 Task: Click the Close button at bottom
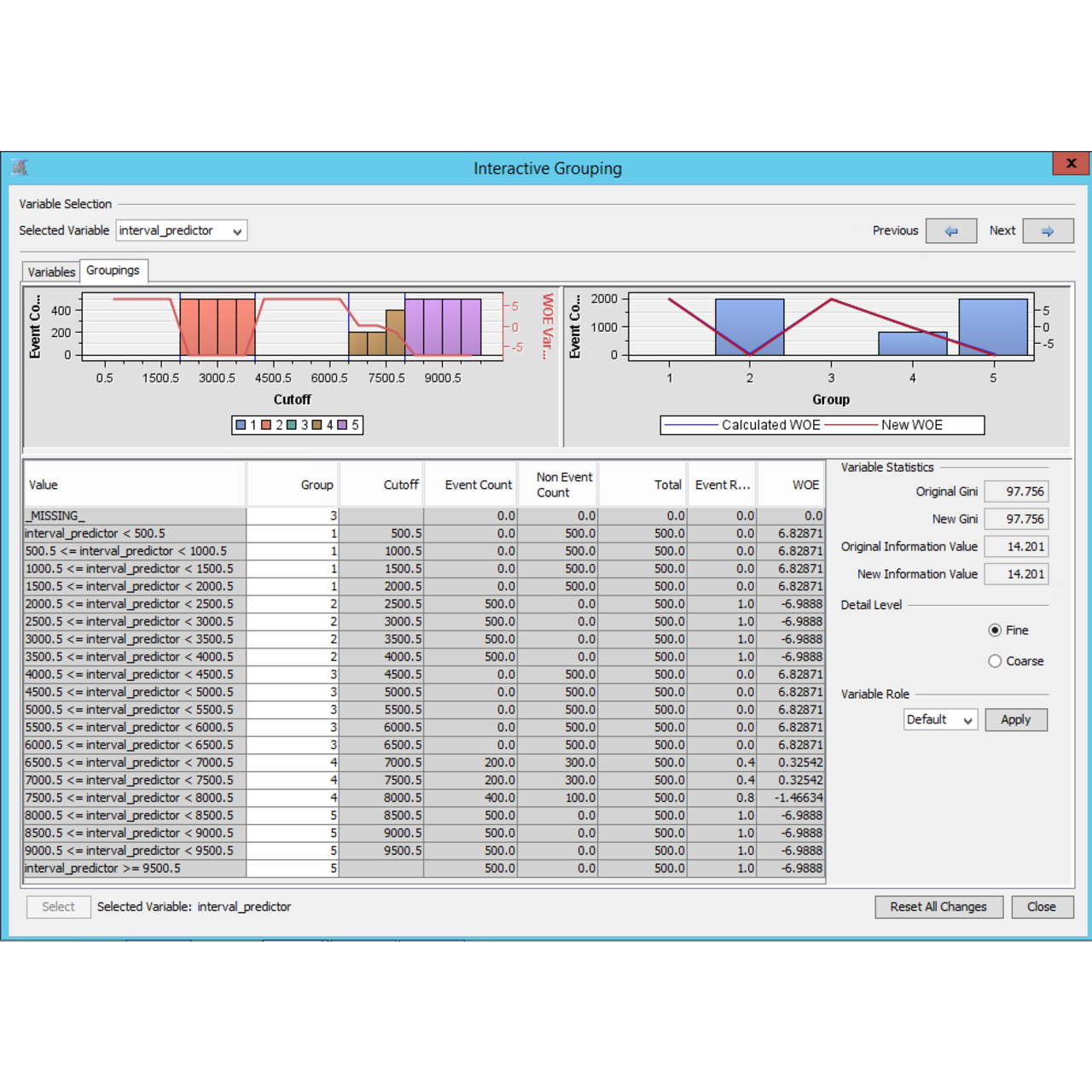(x=1041, y=907)
